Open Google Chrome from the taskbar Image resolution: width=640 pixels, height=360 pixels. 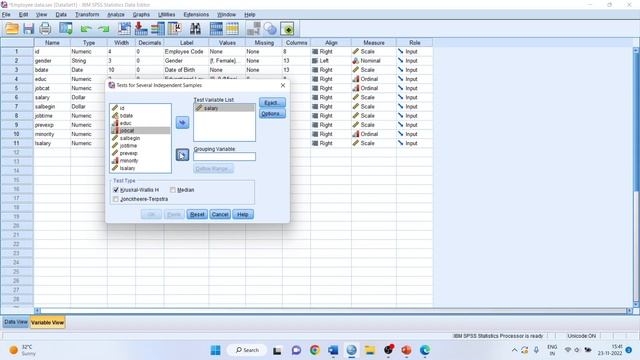click(315, 350)
